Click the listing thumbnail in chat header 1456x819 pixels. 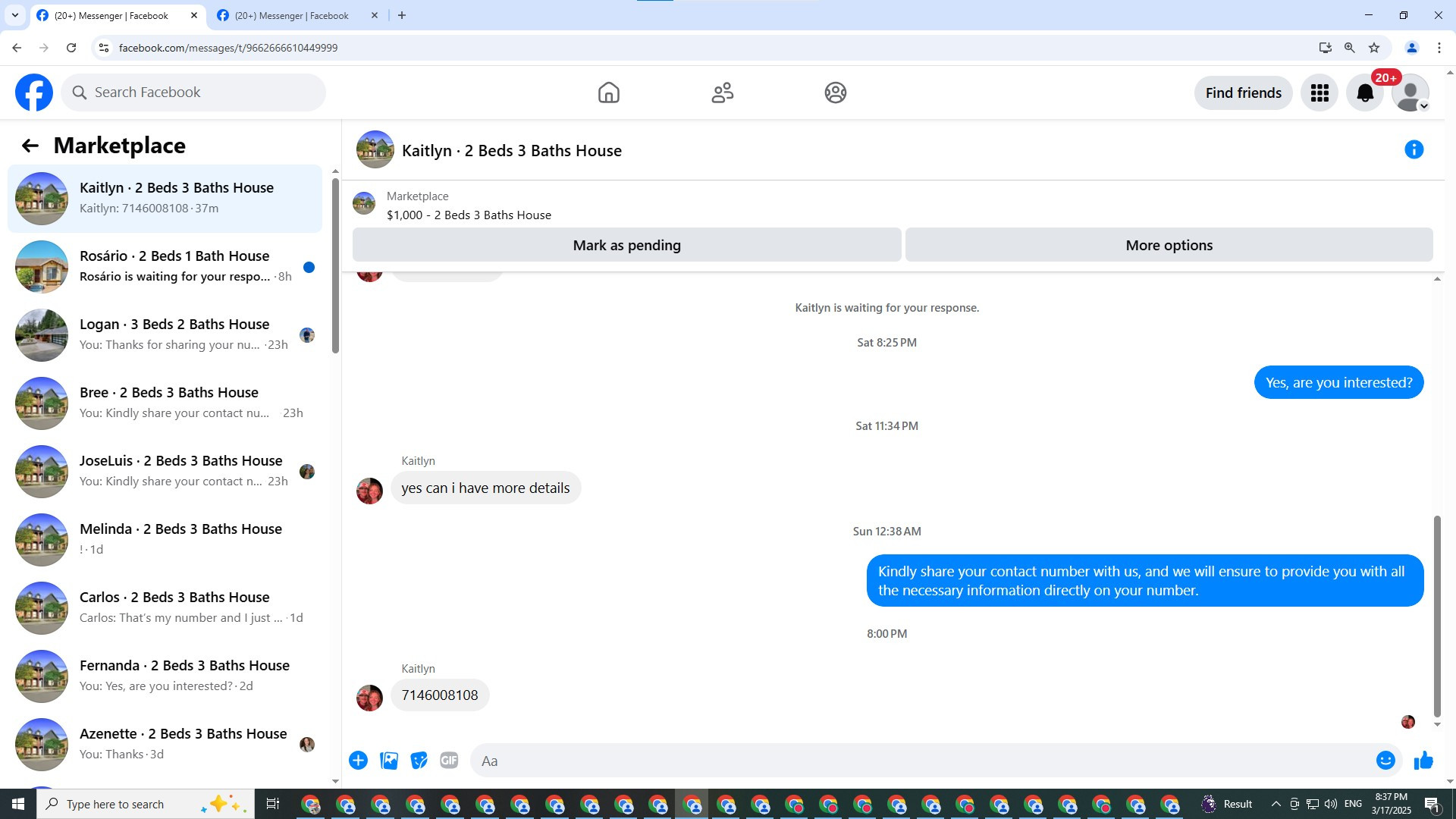coord(375,150)
